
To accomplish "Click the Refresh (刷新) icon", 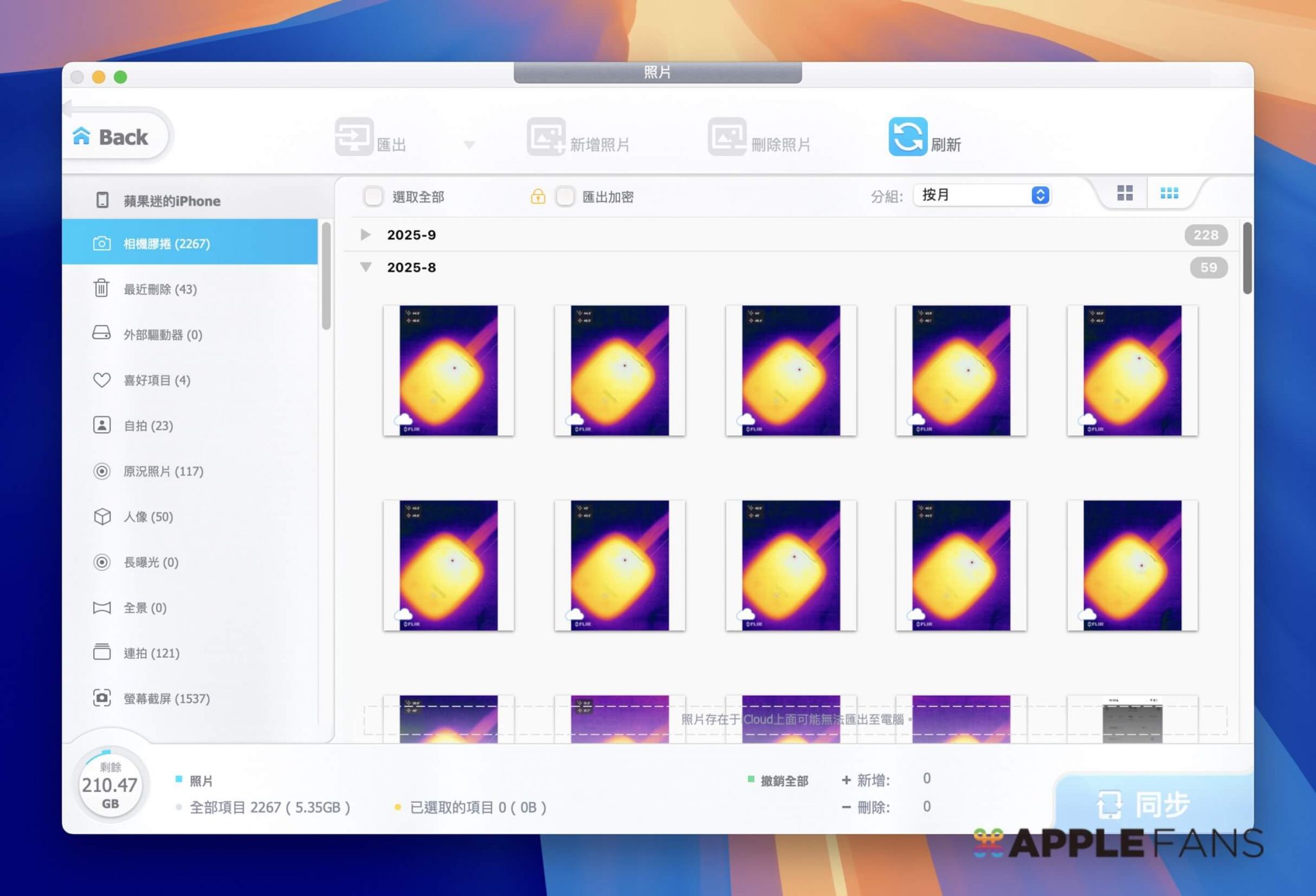I will [907, 136].
